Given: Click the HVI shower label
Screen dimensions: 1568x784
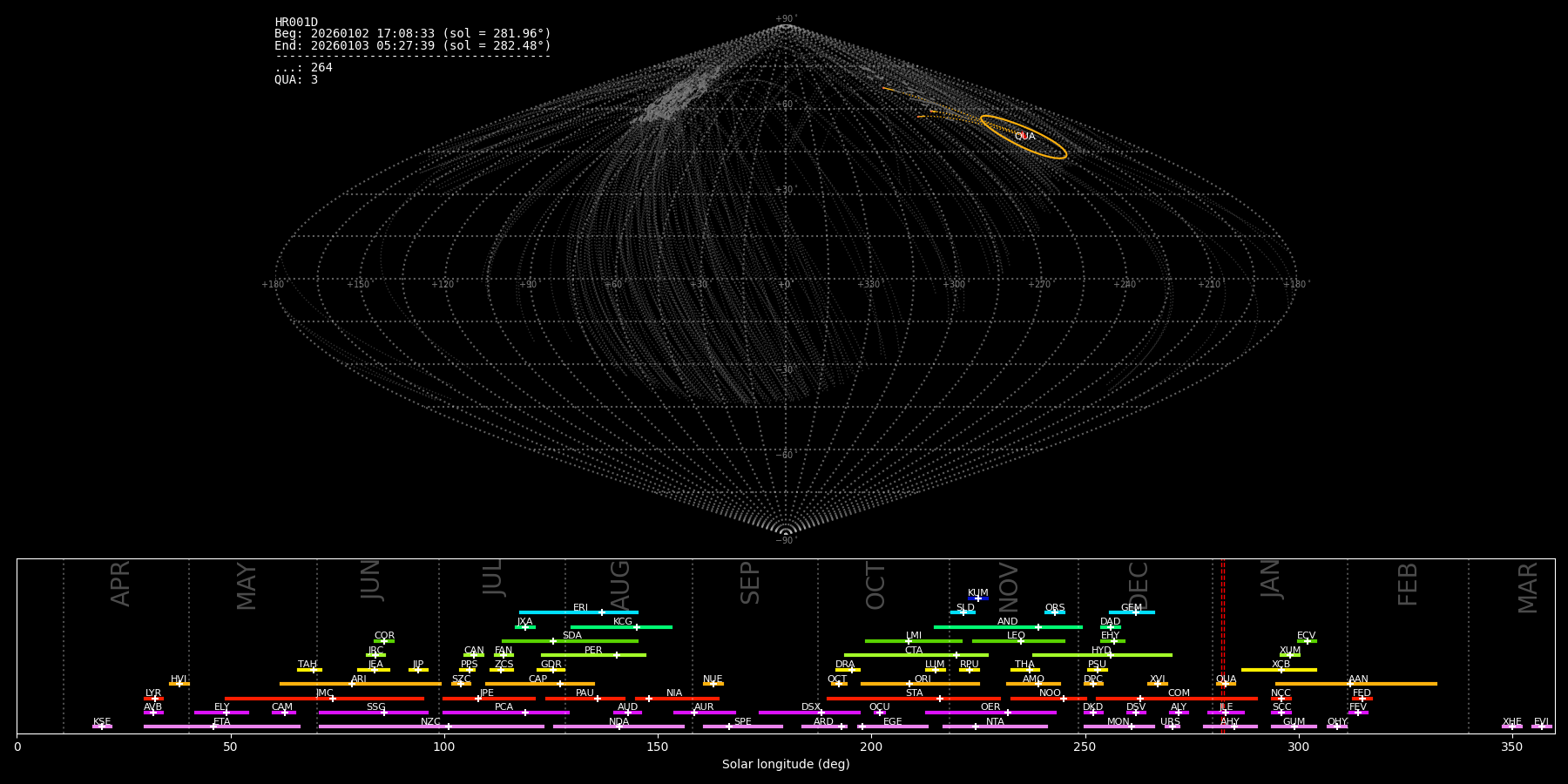Looking at the screenshot, I should (x=179, y=679).
